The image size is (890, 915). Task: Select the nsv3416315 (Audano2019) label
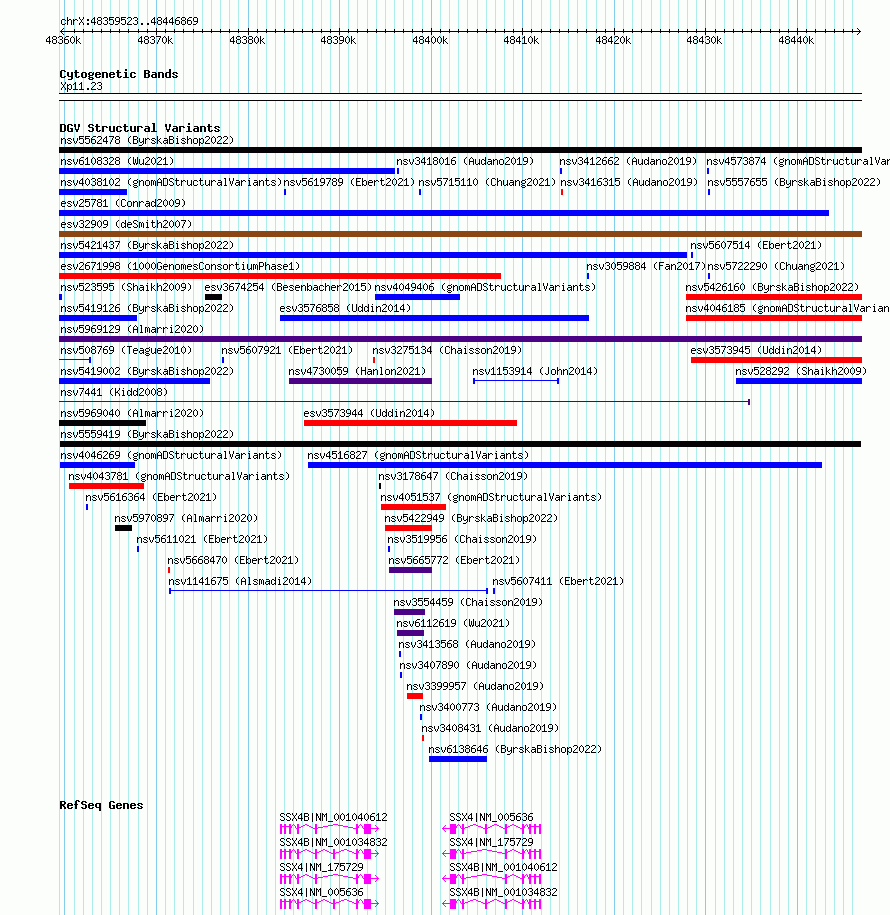pyautogui.click(x=629, y=183)
